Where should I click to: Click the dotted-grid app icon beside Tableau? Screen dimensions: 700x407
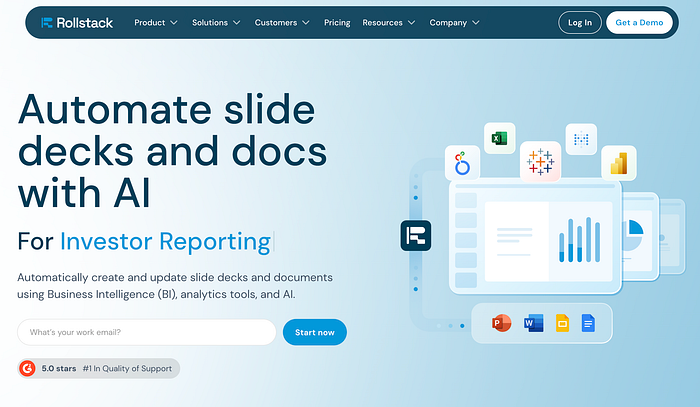(x=581, y=139)
